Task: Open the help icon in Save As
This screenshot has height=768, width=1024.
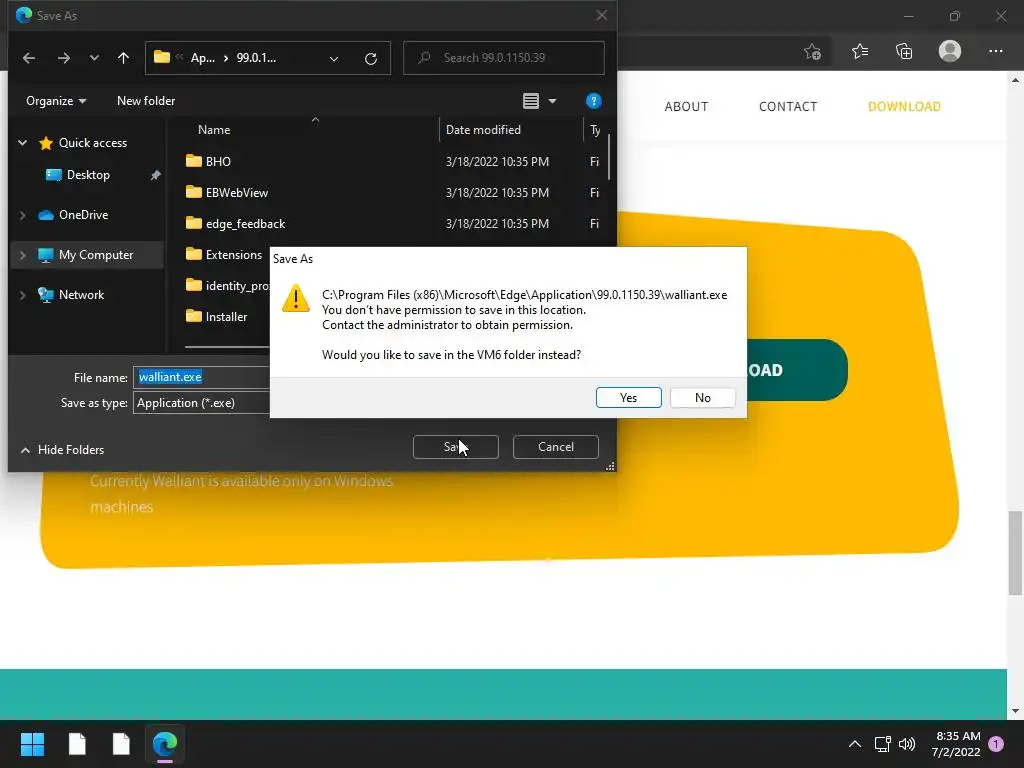Action: 593,101
